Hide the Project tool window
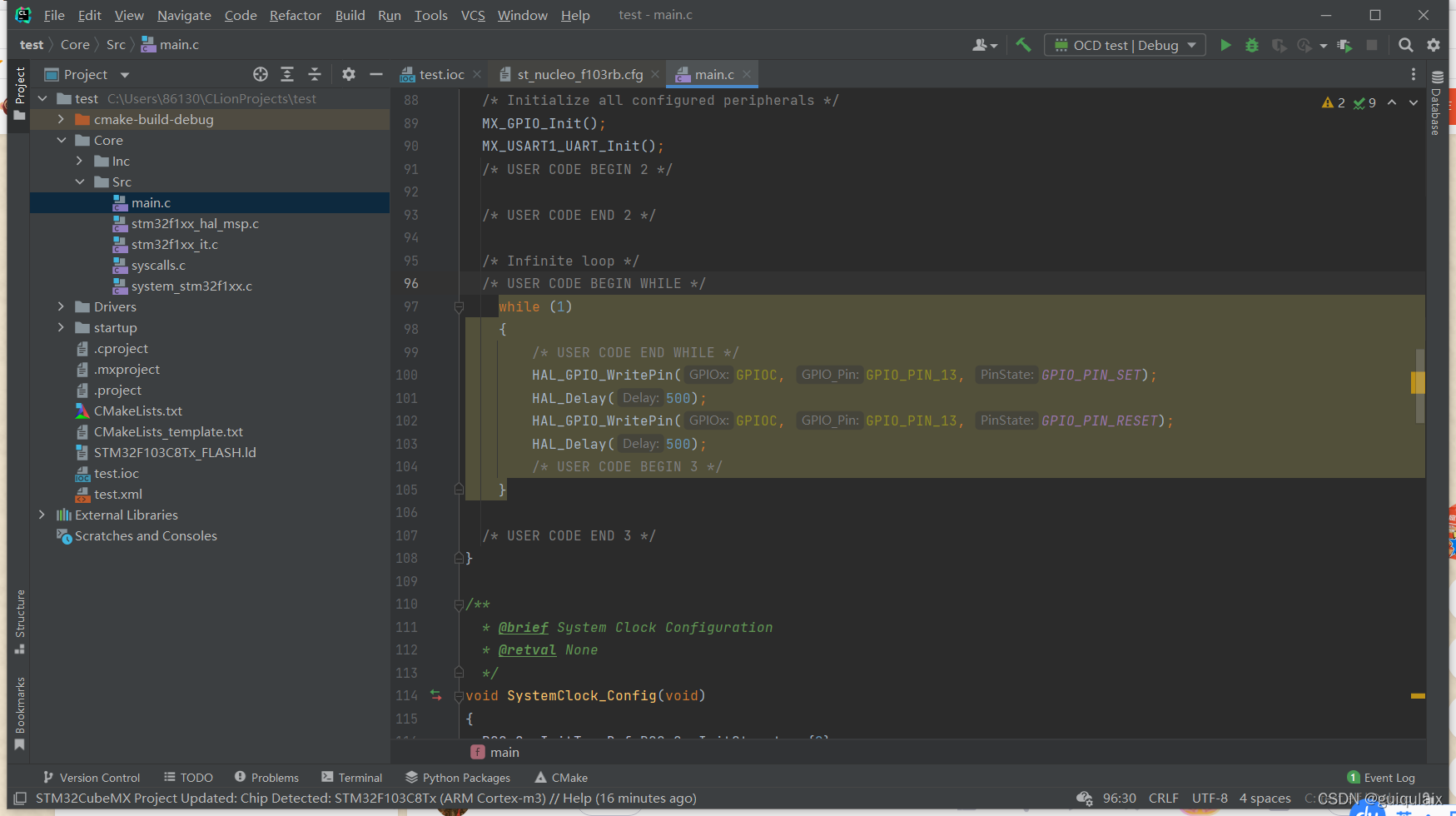 [x=376, y=74]
